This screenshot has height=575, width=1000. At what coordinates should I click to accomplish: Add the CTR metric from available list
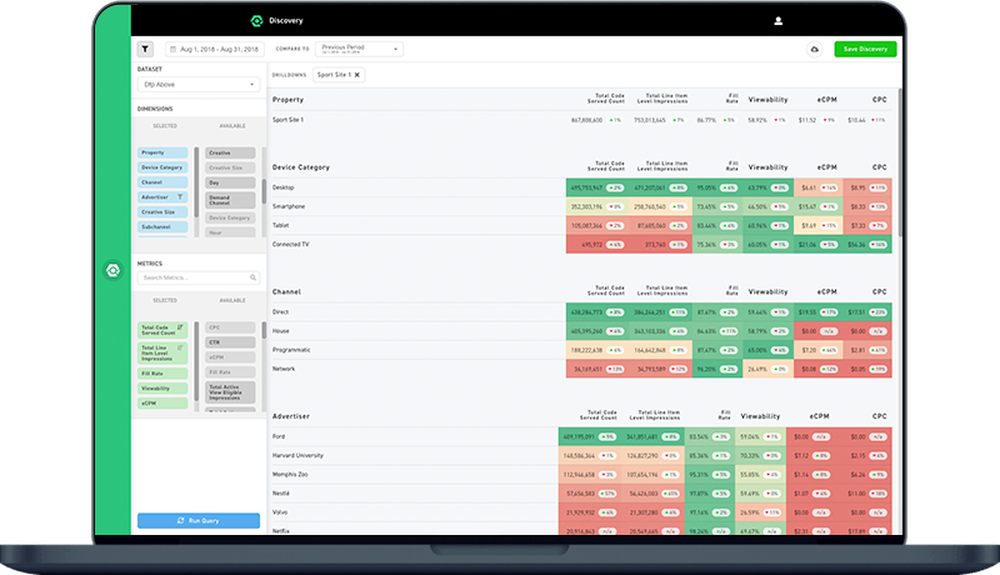pos(230,342)
